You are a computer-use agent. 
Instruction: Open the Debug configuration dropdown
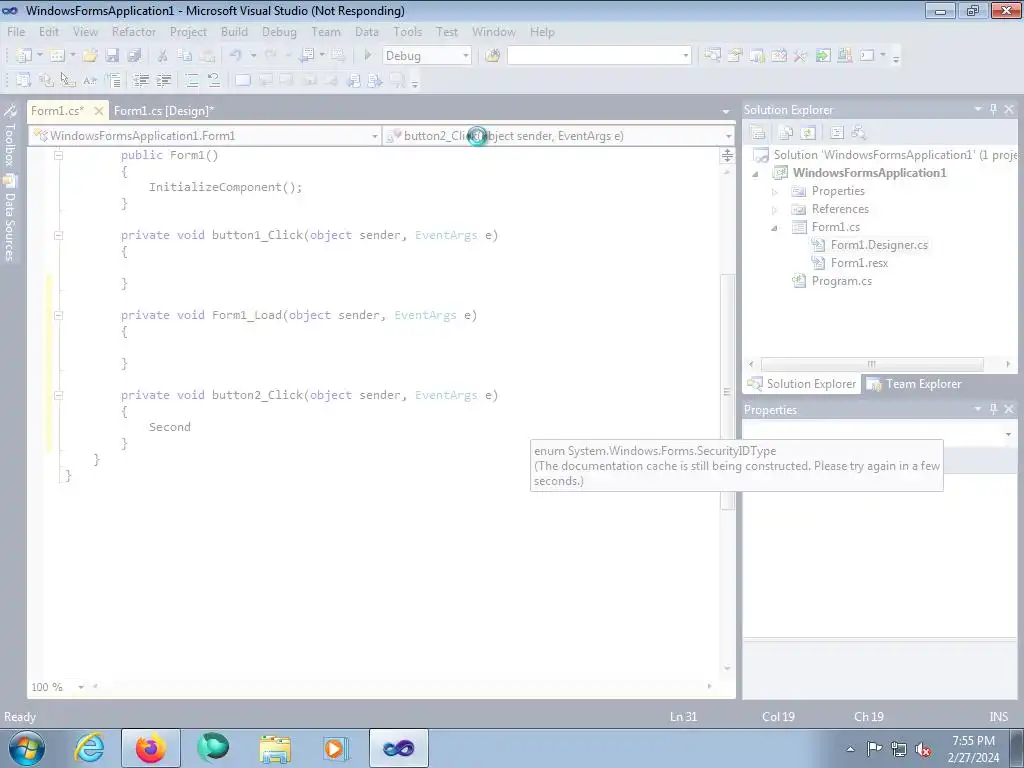coord(466,56)
